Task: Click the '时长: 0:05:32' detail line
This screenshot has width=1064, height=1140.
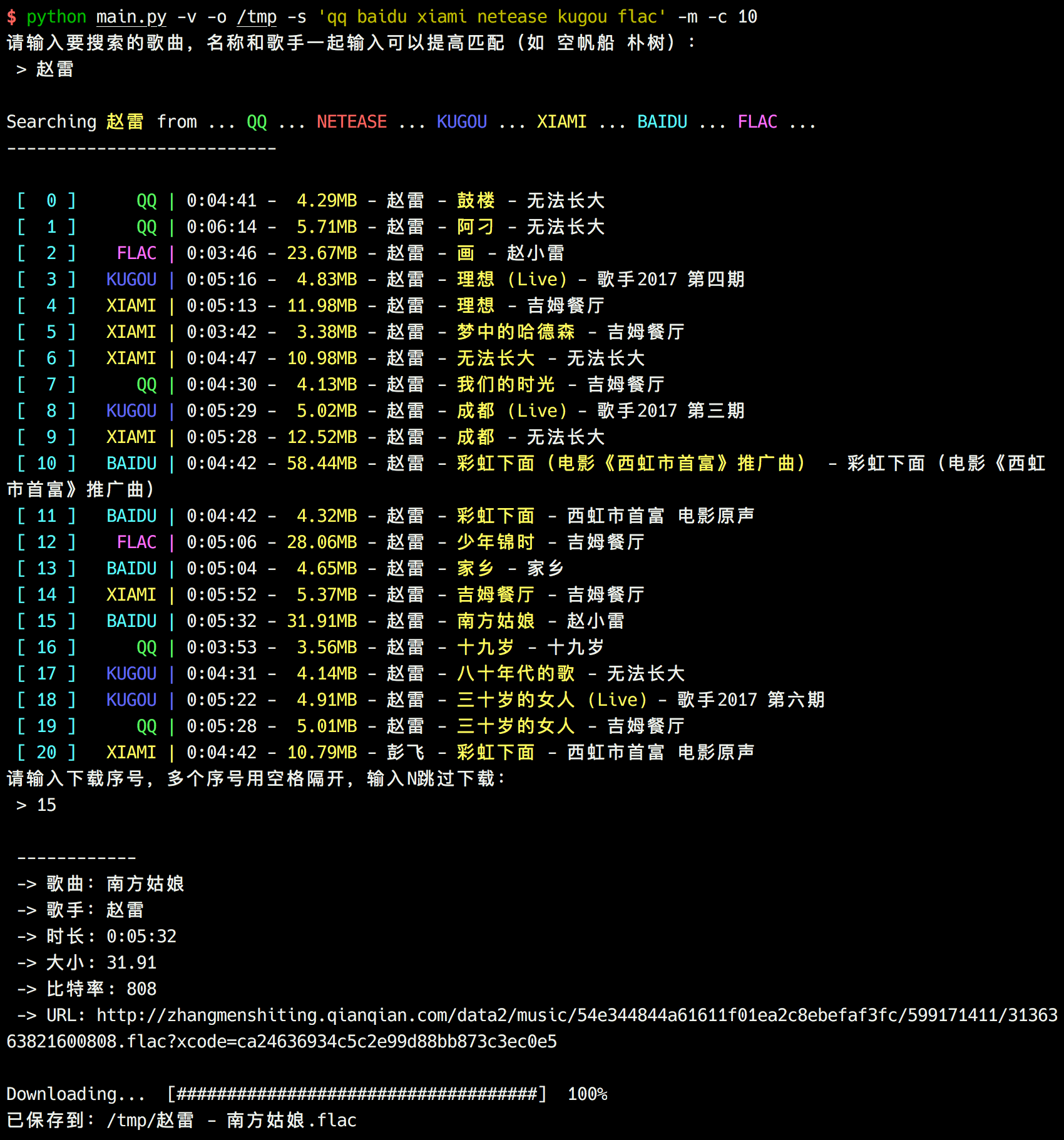Action: click(x=111, y=936)
